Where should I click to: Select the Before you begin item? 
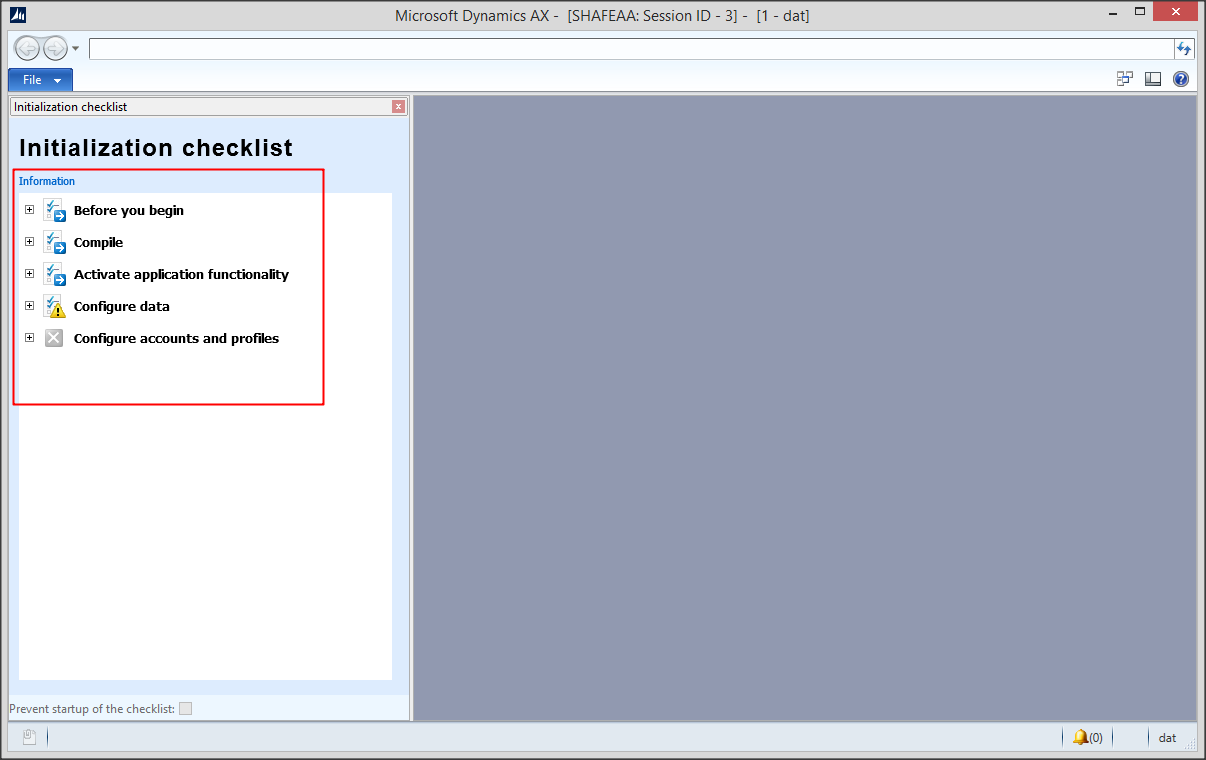point(129,211)
